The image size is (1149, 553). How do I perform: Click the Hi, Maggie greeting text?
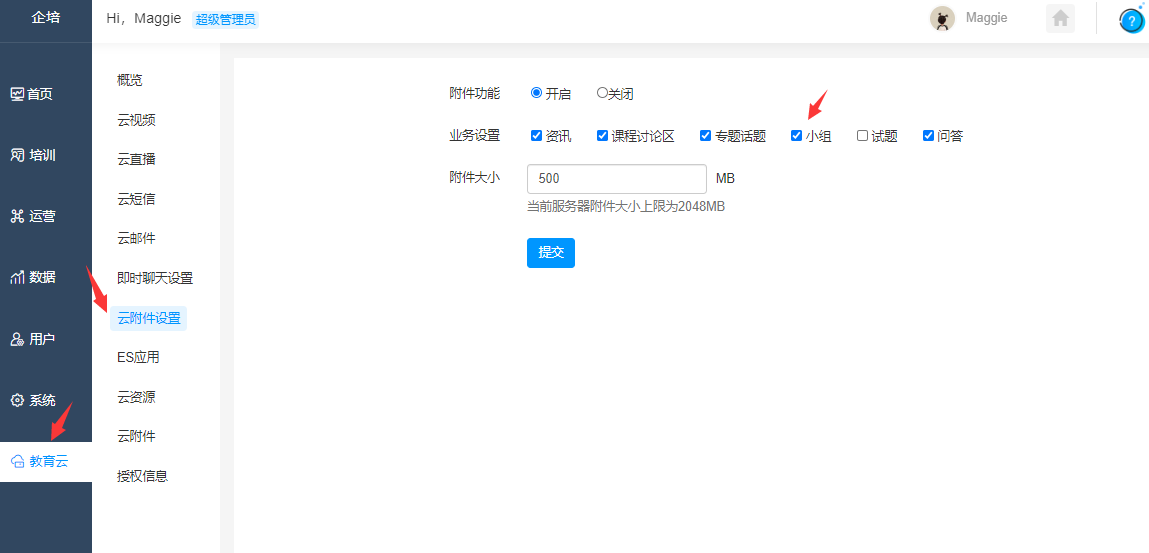pos(144,19)
